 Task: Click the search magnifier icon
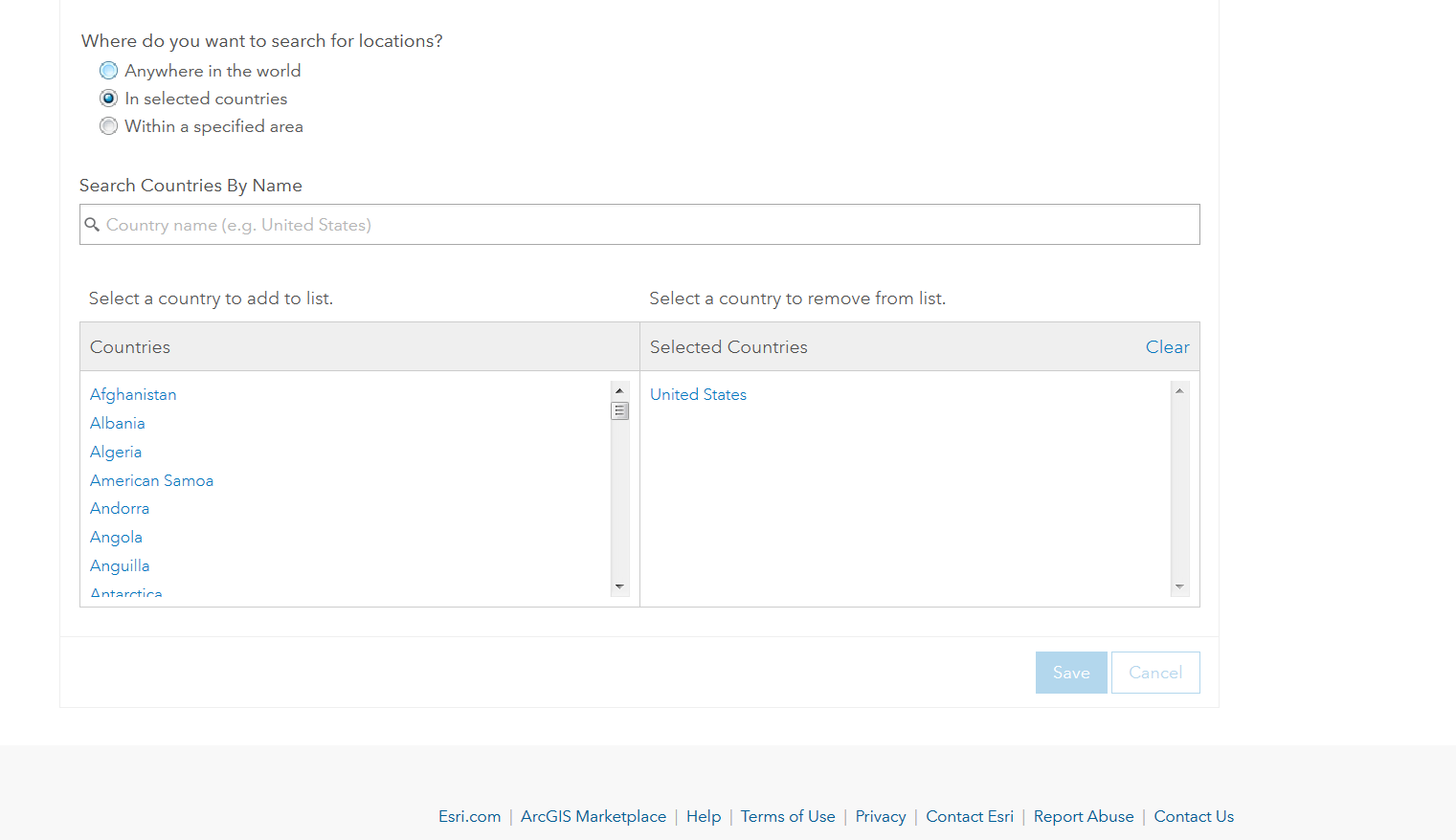92,225
